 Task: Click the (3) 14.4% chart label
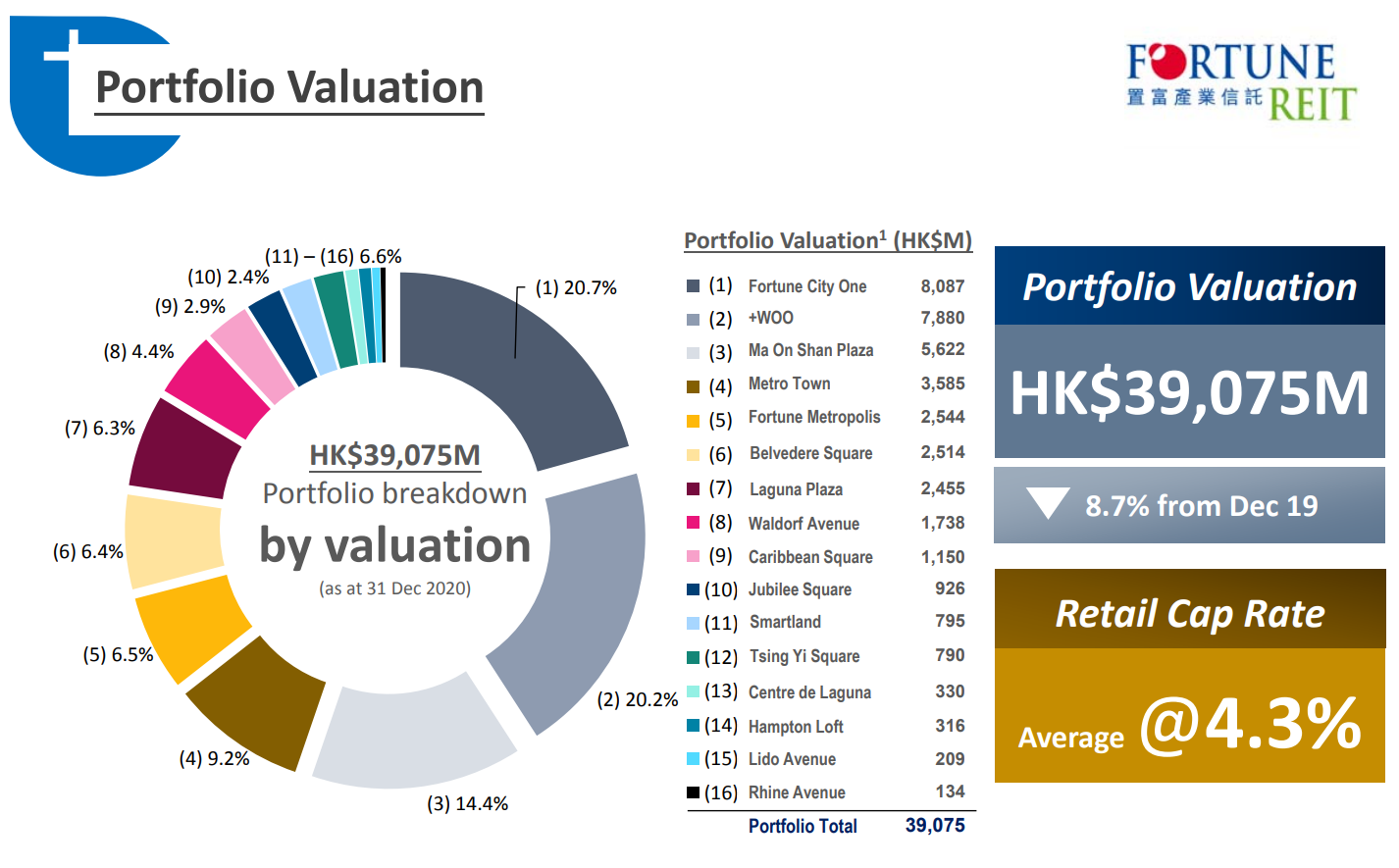pyautogui.click(x=467, y=804)
